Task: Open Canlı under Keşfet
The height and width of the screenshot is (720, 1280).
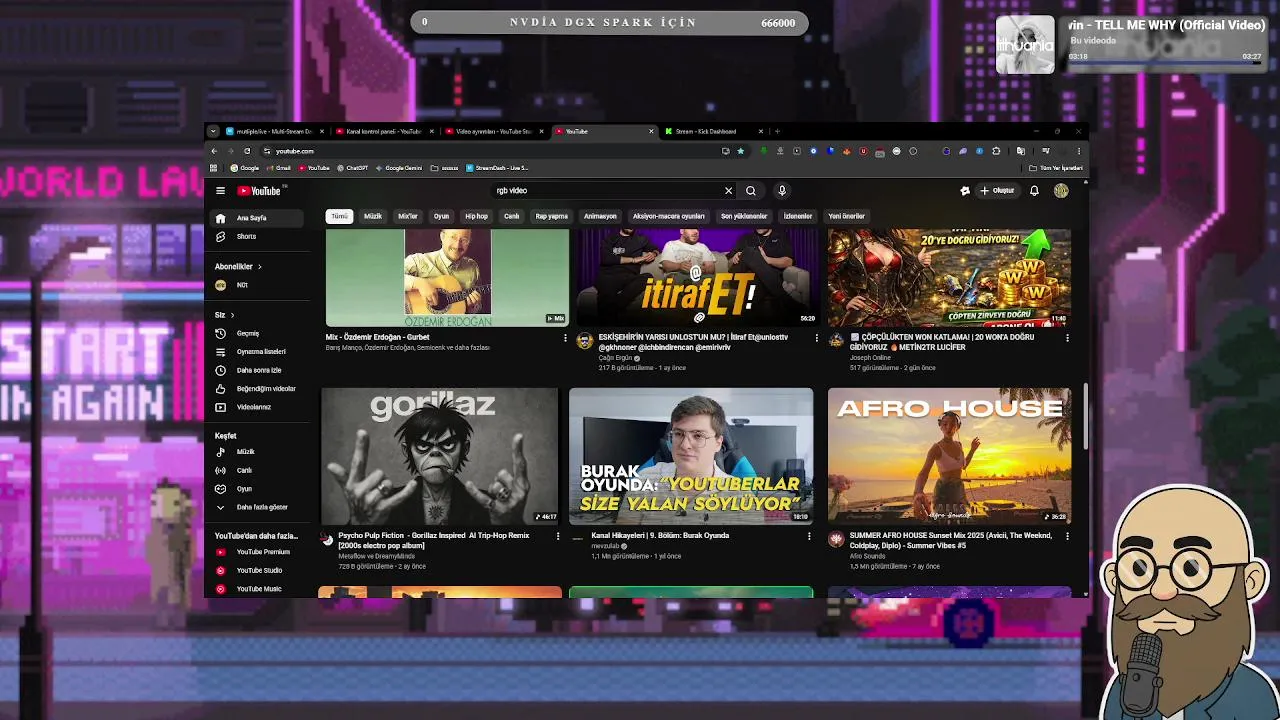Action: pos(258,470)
